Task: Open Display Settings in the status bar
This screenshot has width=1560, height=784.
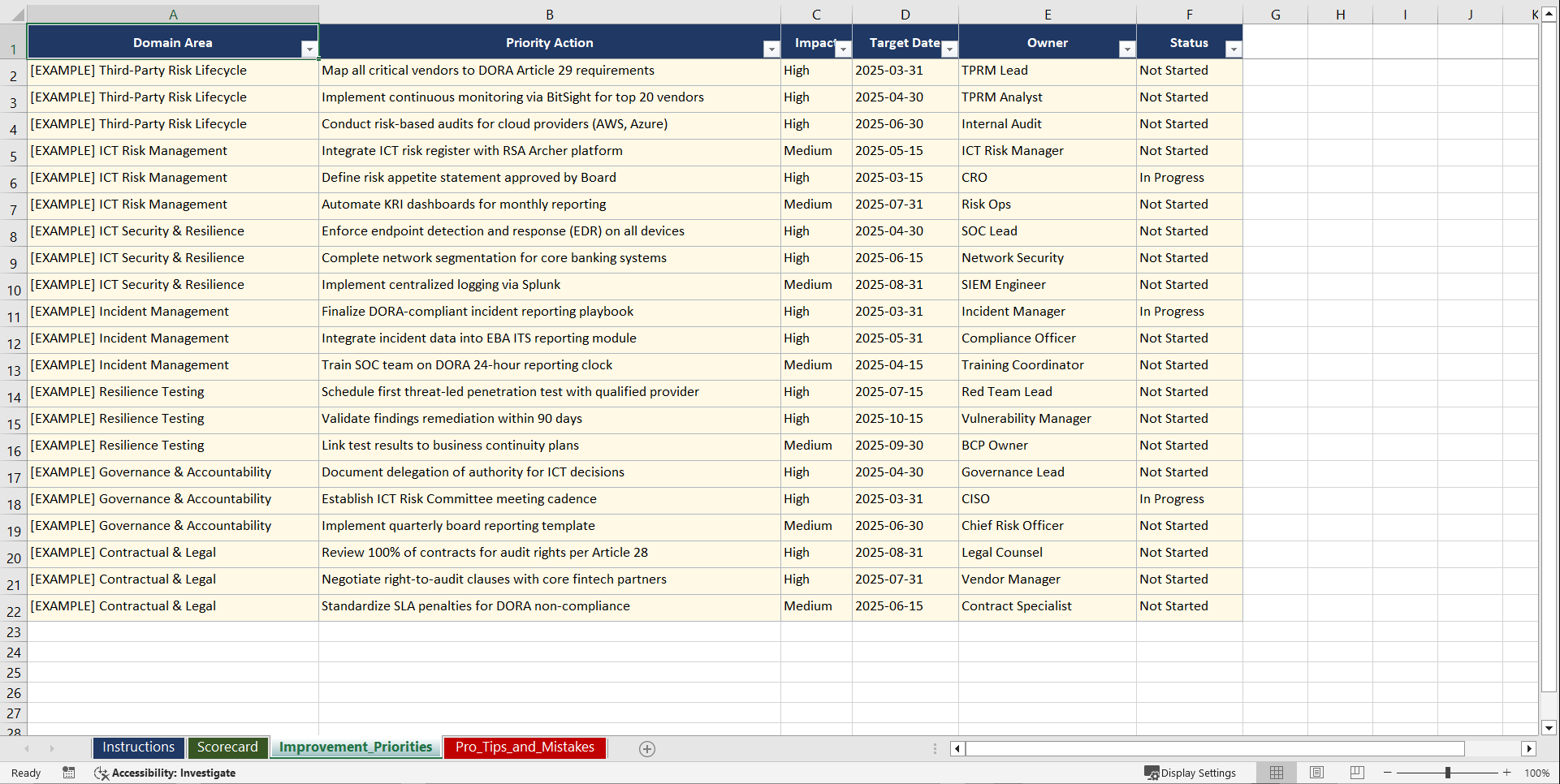Action: tap(1191, 773)
